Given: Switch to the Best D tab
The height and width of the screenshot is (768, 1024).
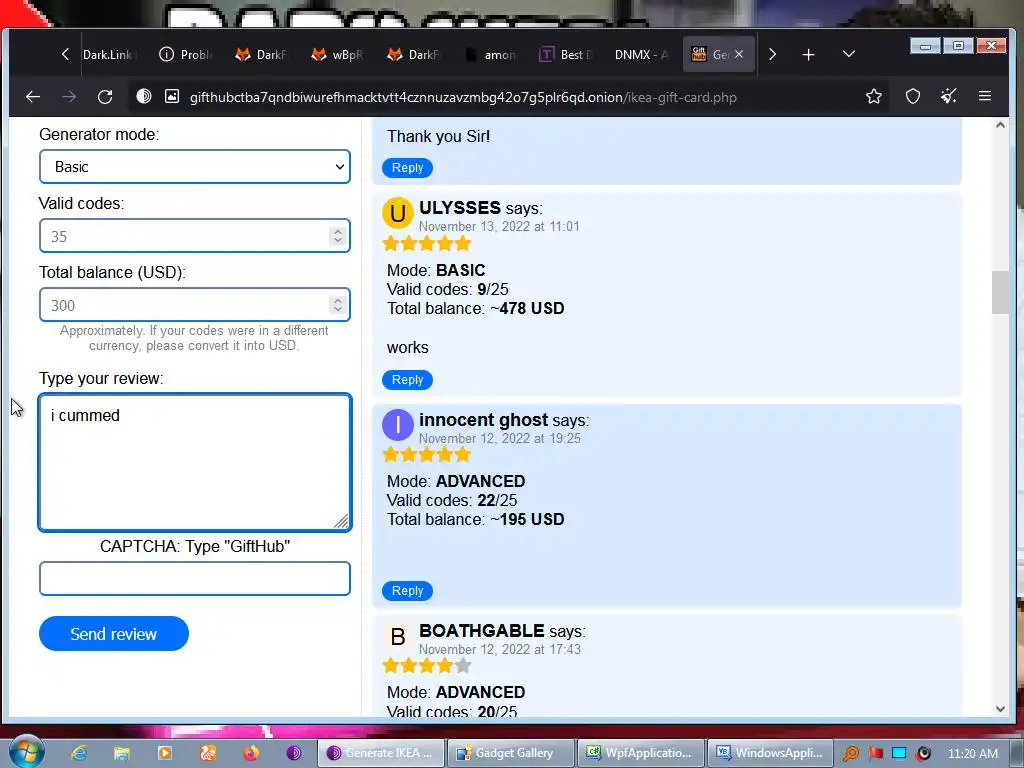Looking at the screenshot, I should point(566,55).
